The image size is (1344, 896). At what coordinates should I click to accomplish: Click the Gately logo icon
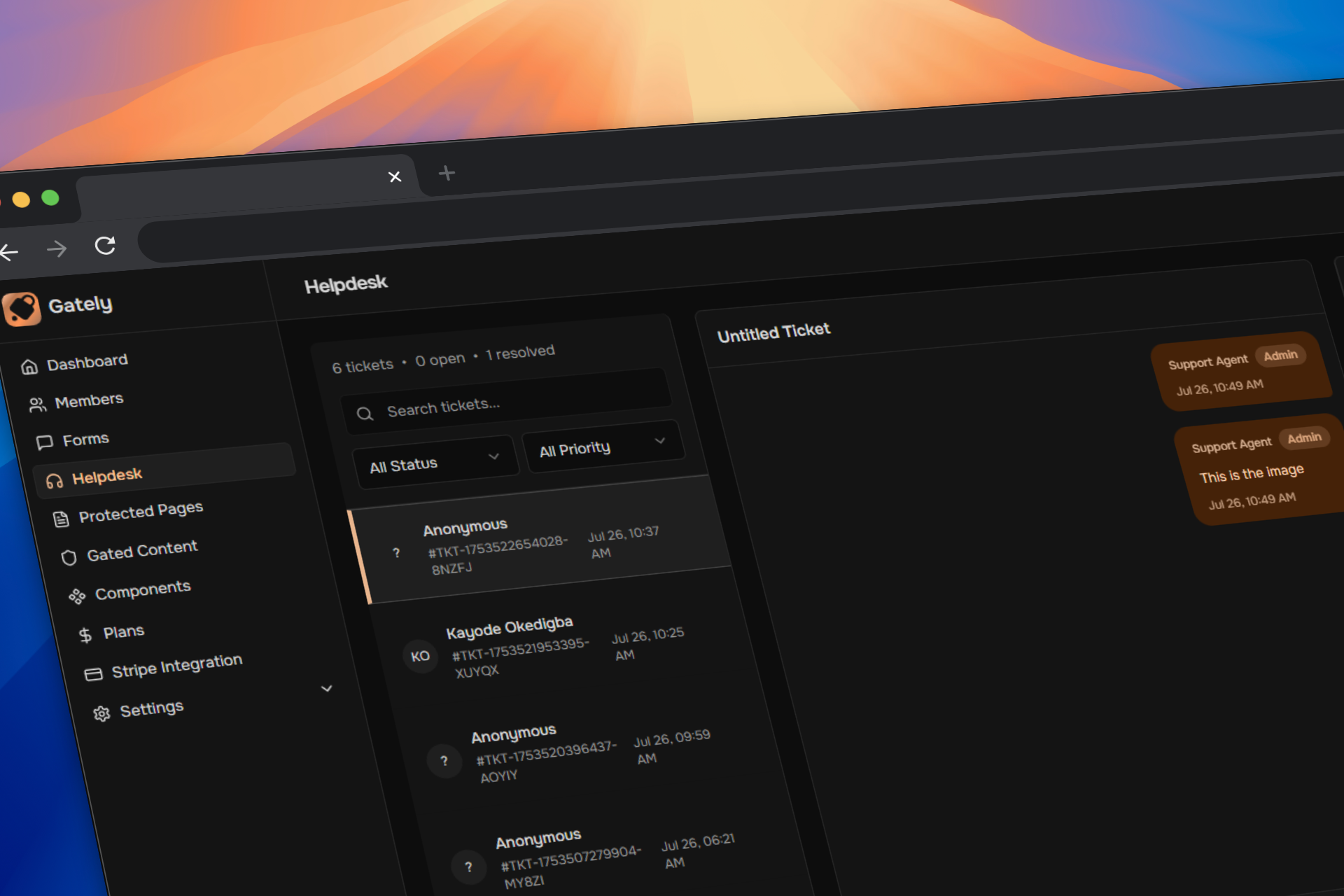[22, 309]
